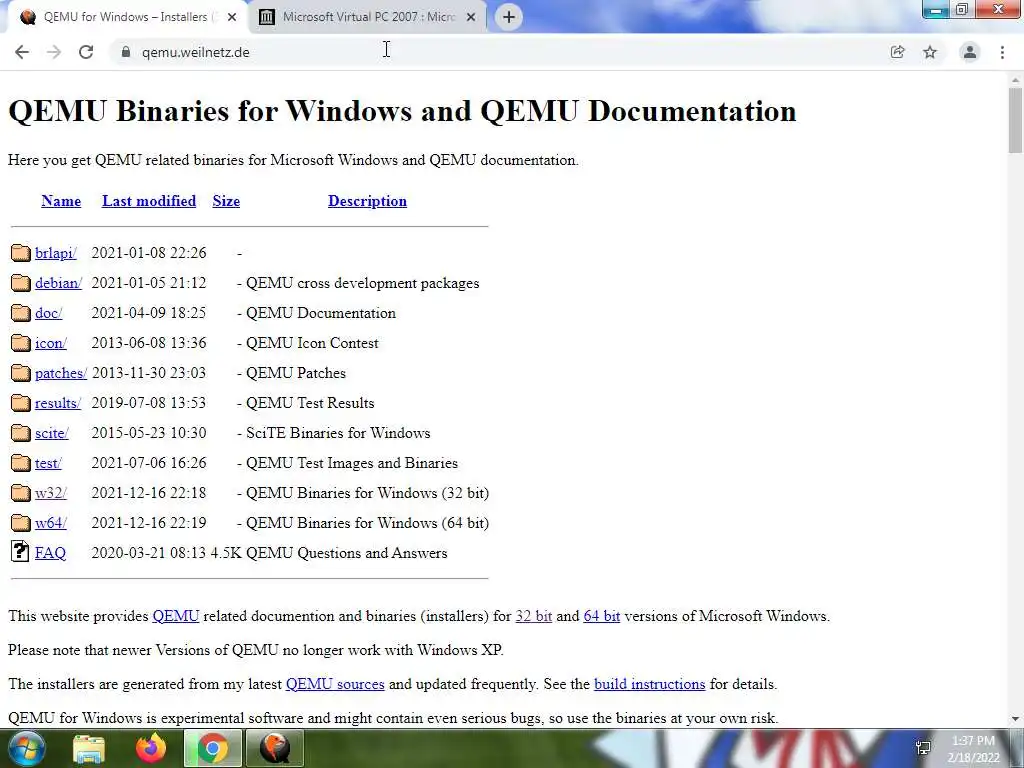The width and height of the screenshot is (1024, 768).
Task: Follow the 32 bit link in paragraph
Action: click(x=534, y=616)
